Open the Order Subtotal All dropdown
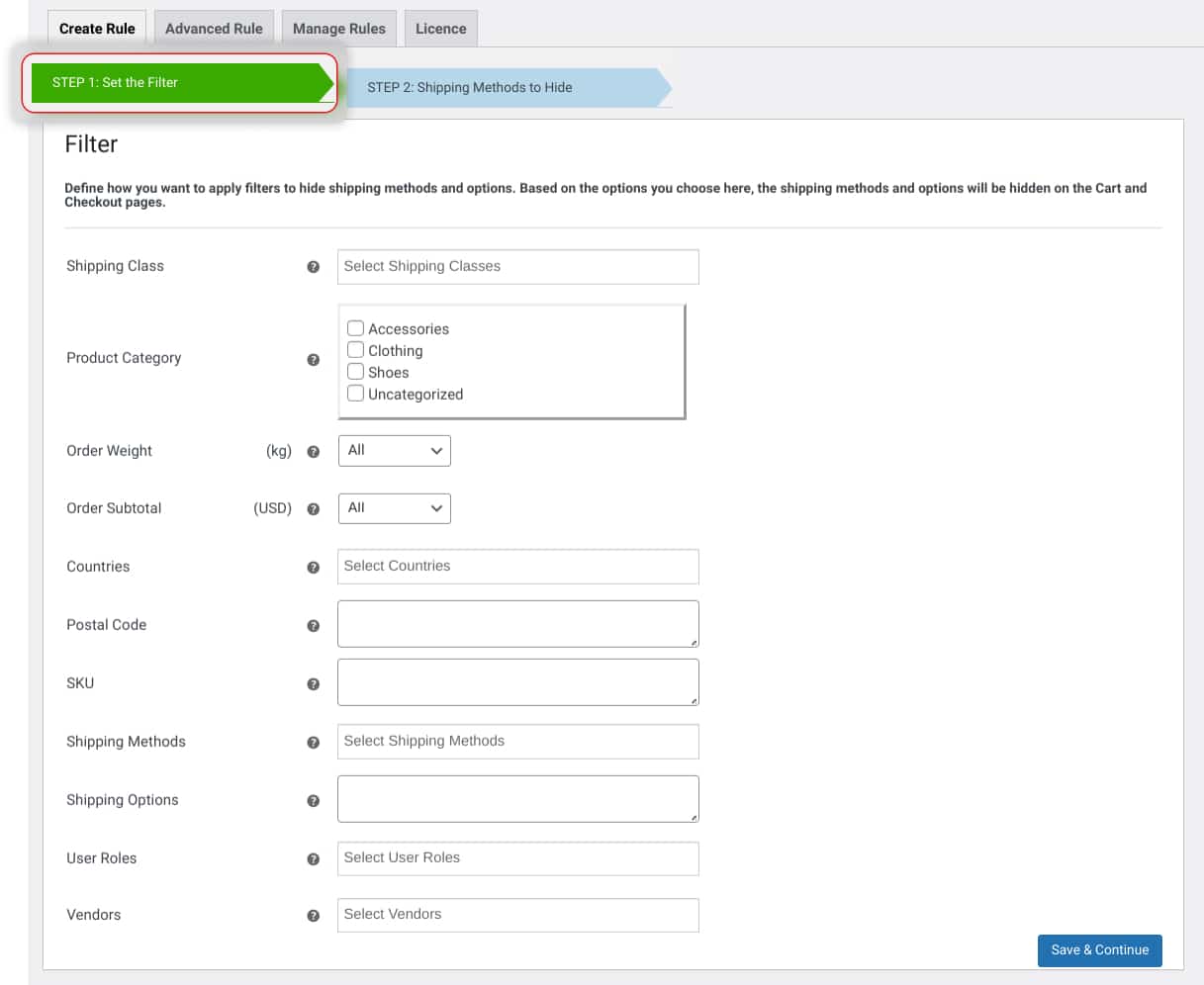Screen dimensions: 1204x985 pos(395,508)
